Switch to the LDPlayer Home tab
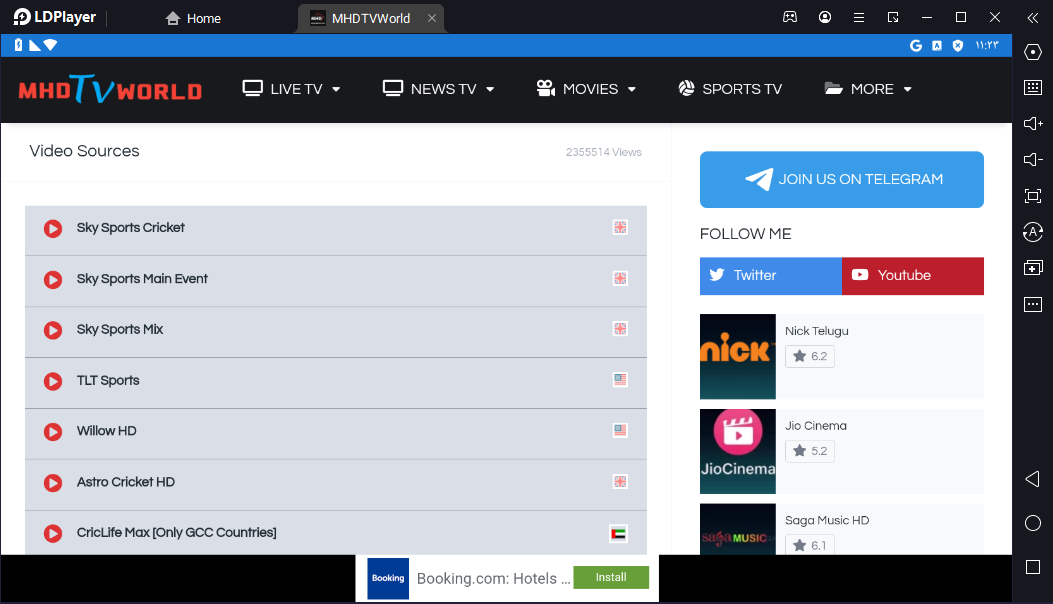Image resolution: width=1053 pixels, height=604 pixels. click(193, 19)
